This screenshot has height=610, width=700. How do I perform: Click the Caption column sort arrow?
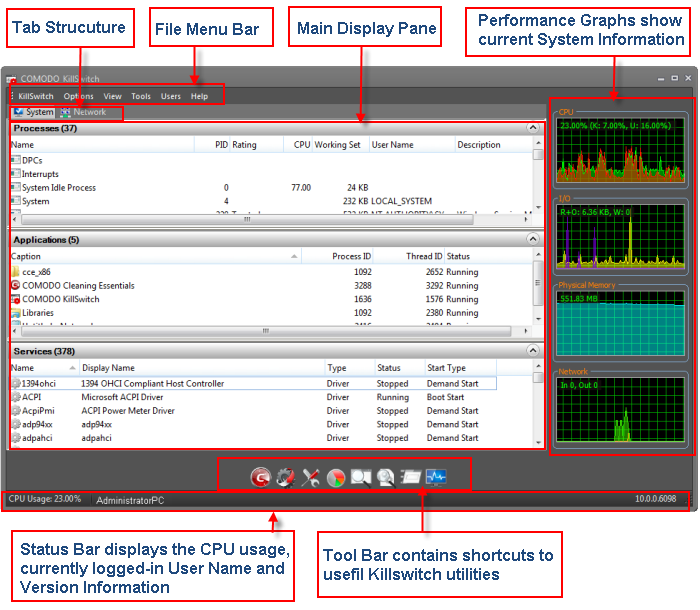[x=294, y=256]
